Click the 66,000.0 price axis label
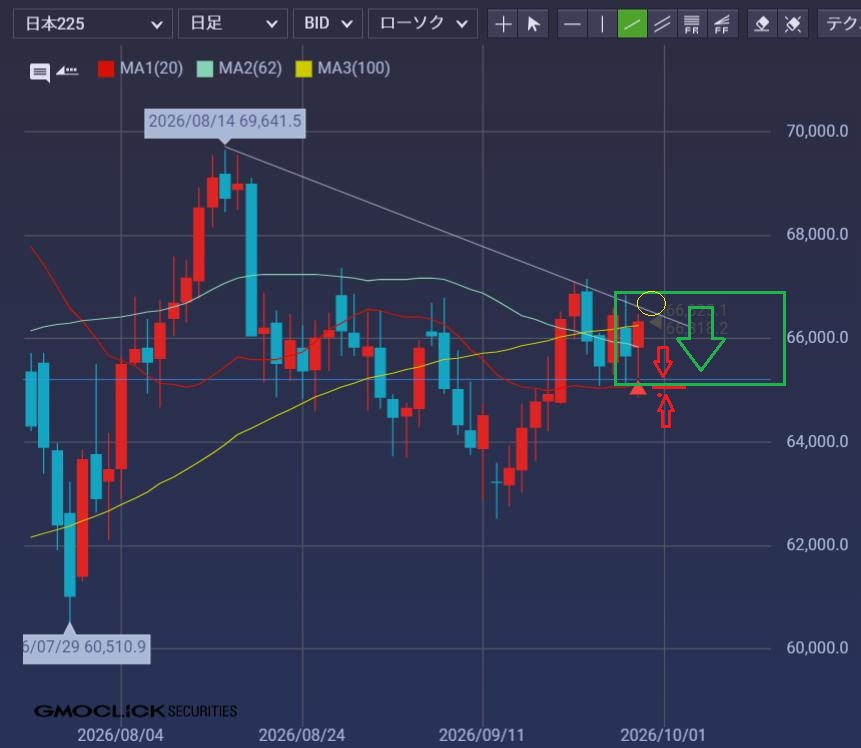Screen dimensions: 861x748 click(817, 338)
